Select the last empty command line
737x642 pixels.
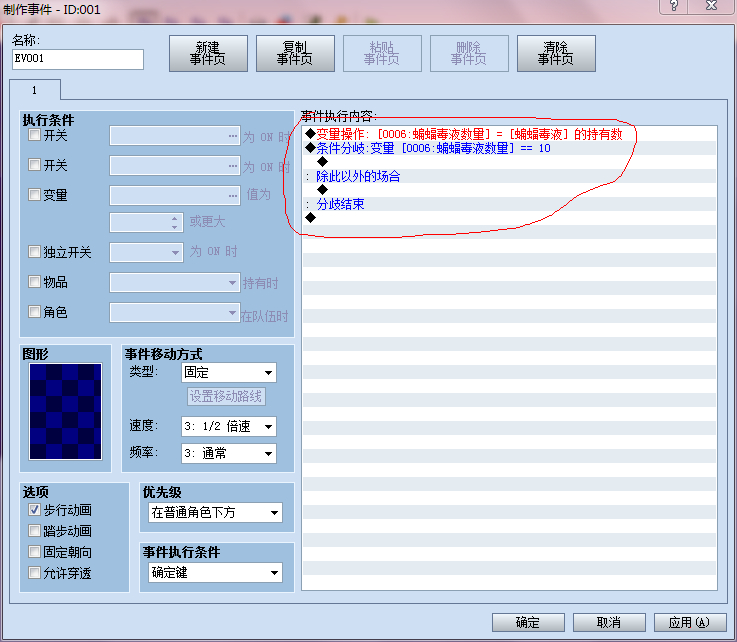[x=510, y=218]
